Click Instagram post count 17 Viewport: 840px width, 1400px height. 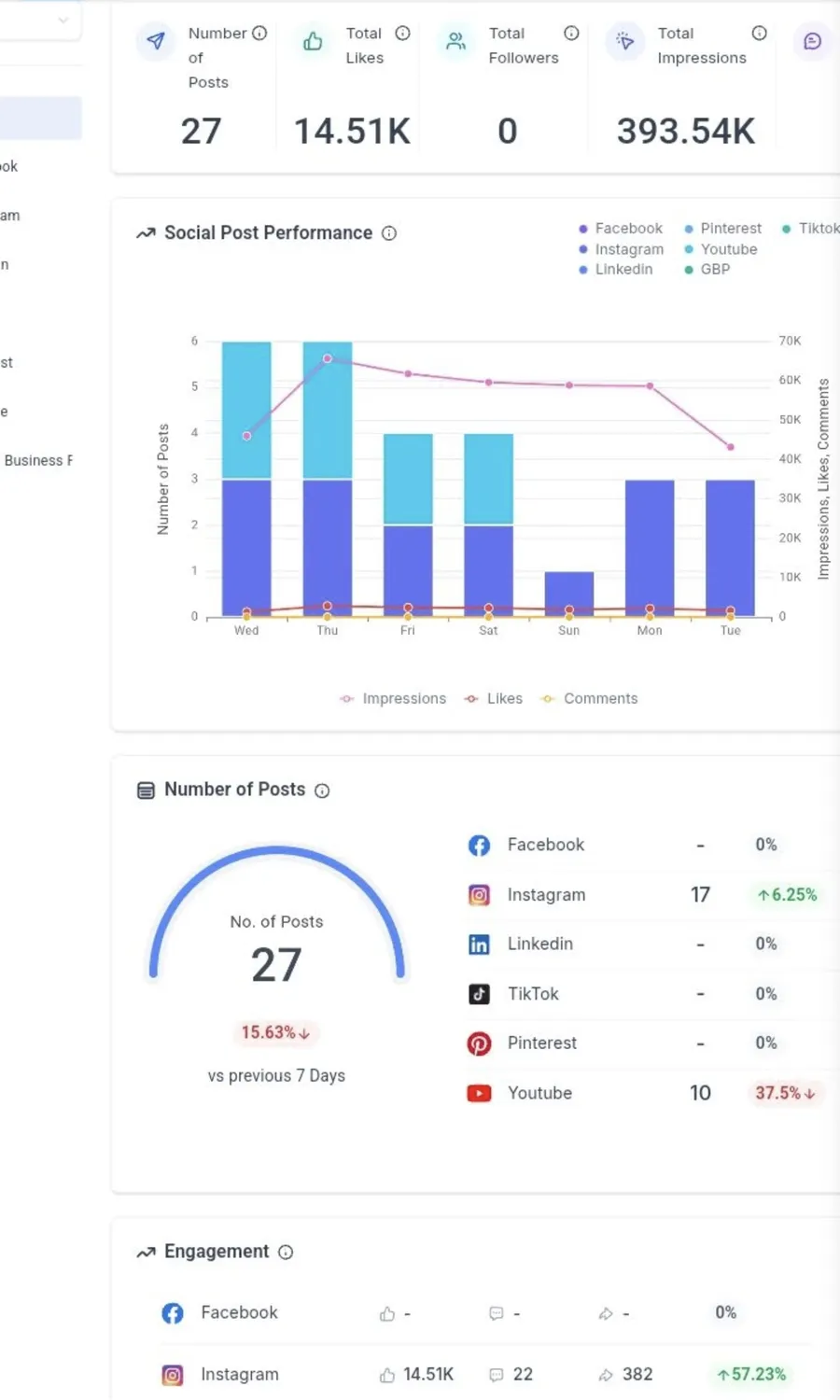[x=700, y=895]
